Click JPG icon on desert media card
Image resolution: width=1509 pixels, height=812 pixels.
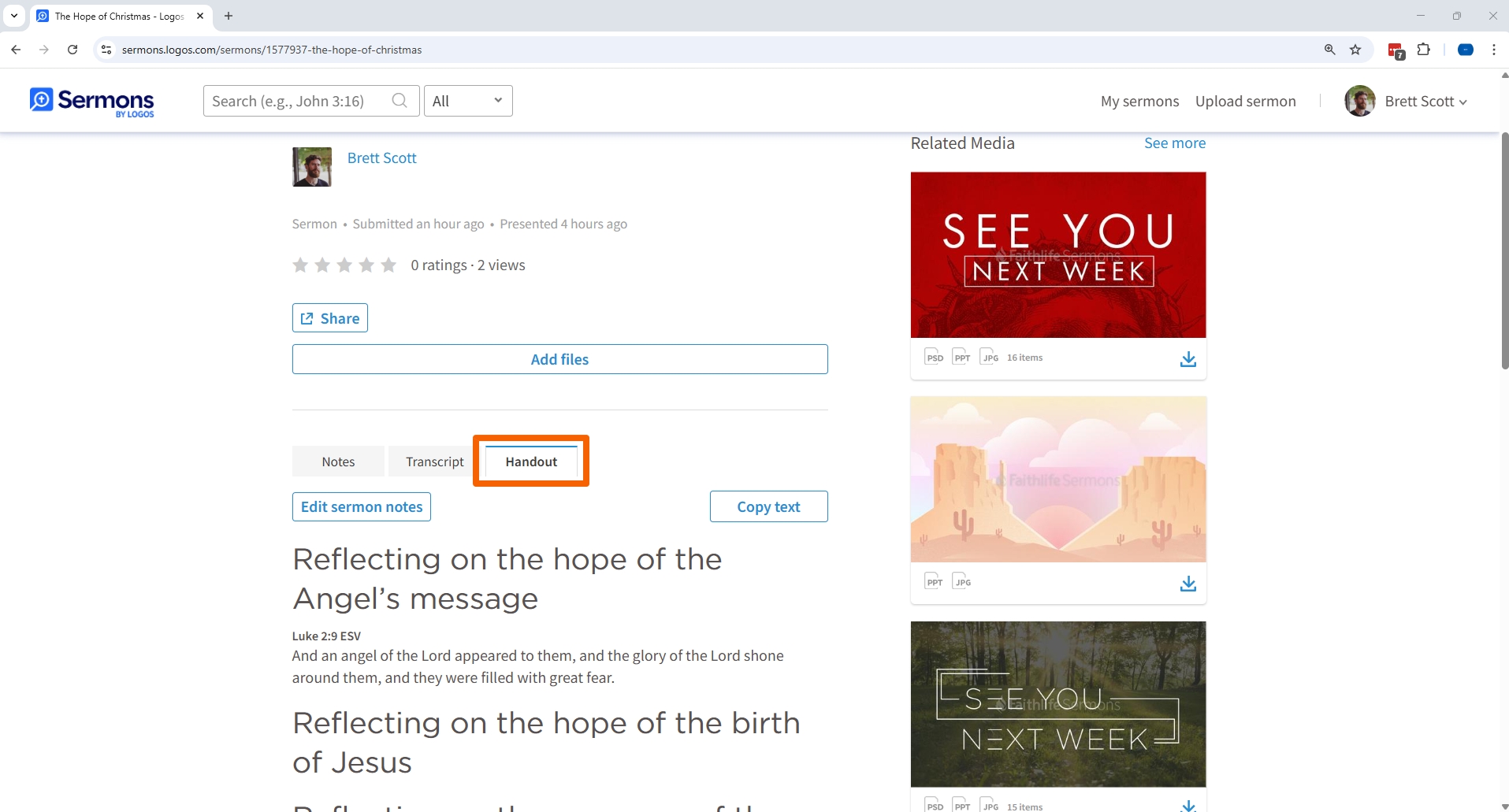961,581
